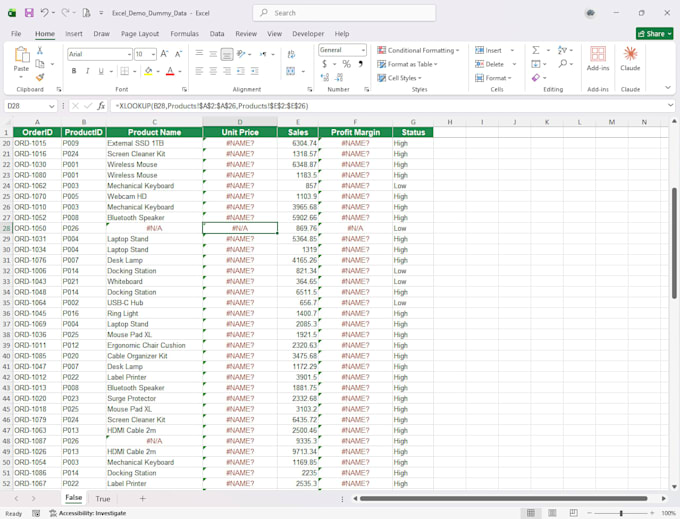The height and width of the screenshot is (519, 680).
Task: Click the Search box in title bar
Action: click(x=344, y=13)
